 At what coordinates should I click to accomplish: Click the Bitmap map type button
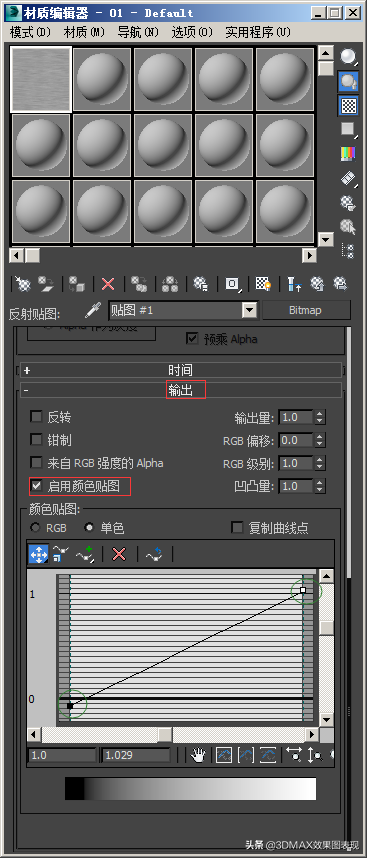(x=305, y=310)
